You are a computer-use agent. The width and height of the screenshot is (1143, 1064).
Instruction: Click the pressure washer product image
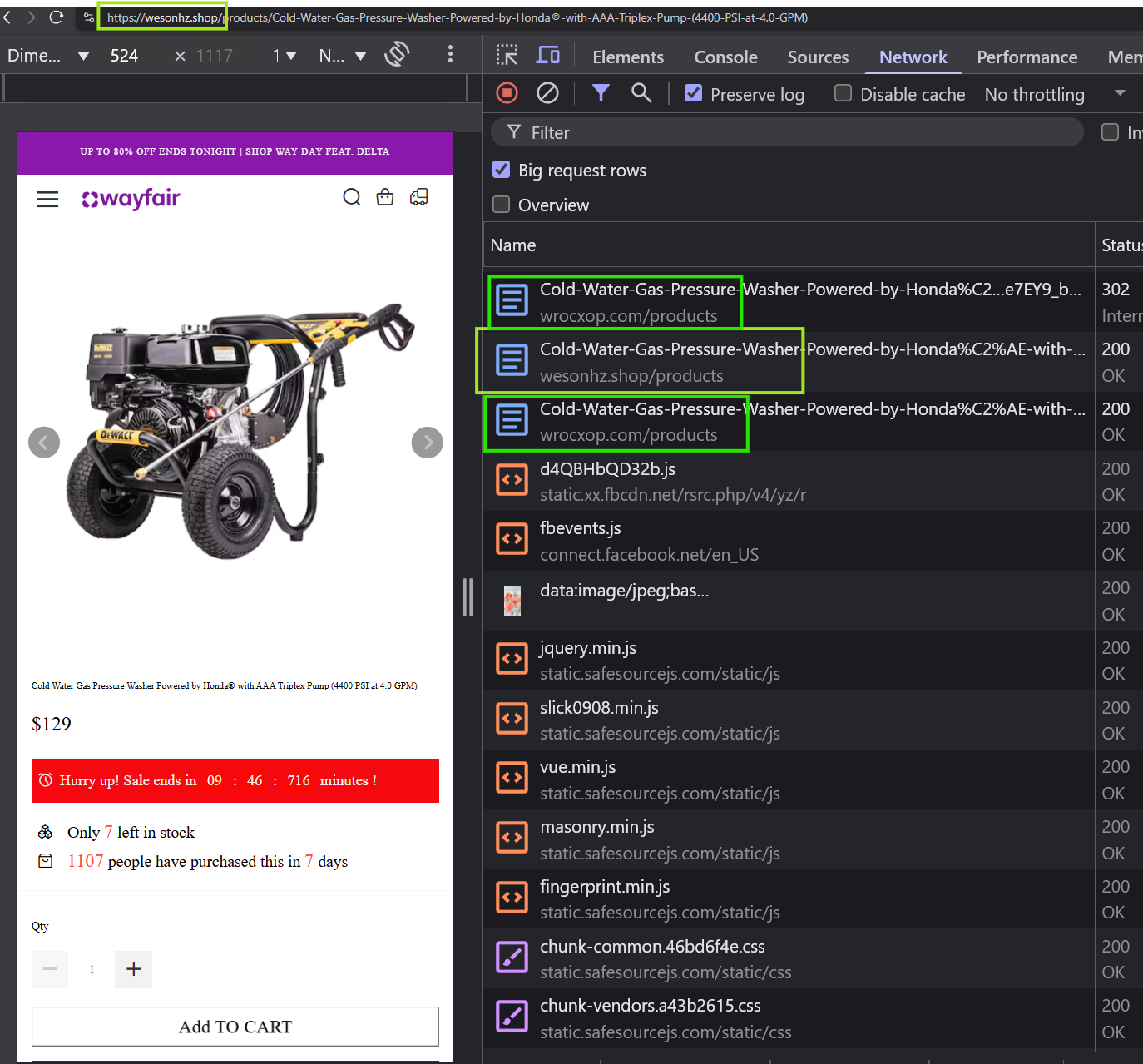coord(240,430)
